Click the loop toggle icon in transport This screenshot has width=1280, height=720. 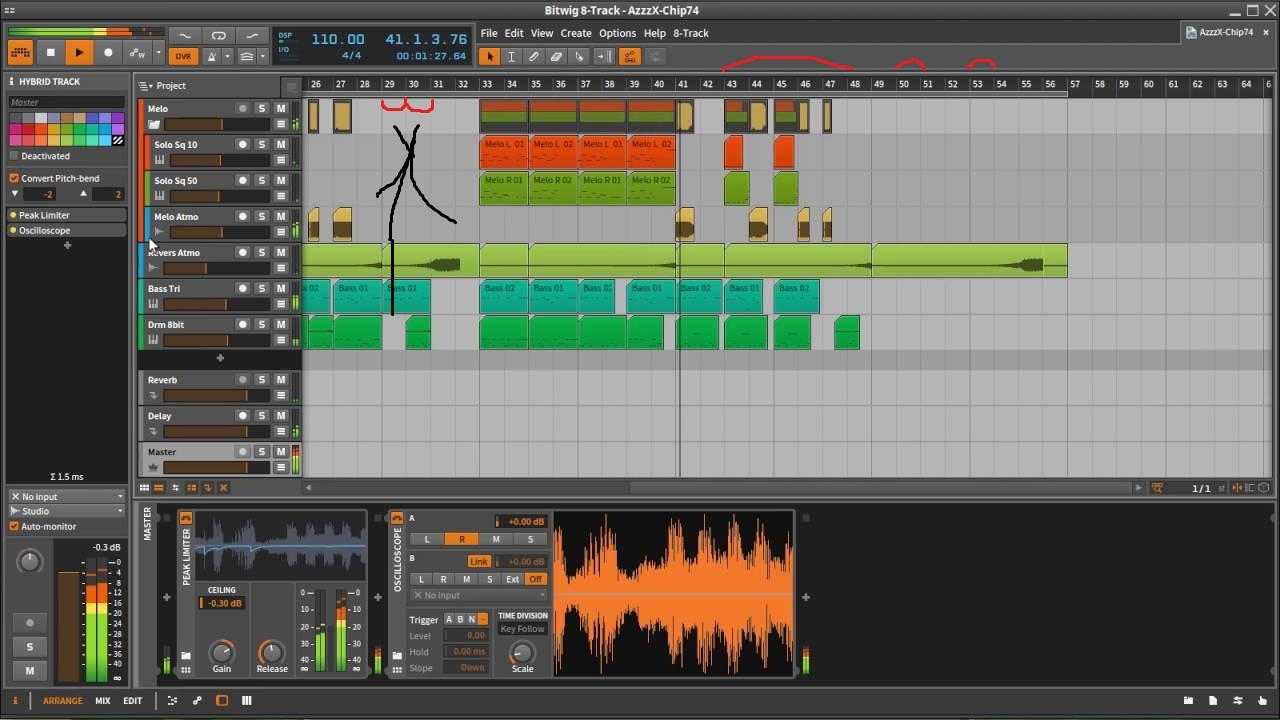pyautogui.click(x=219, y=36)
